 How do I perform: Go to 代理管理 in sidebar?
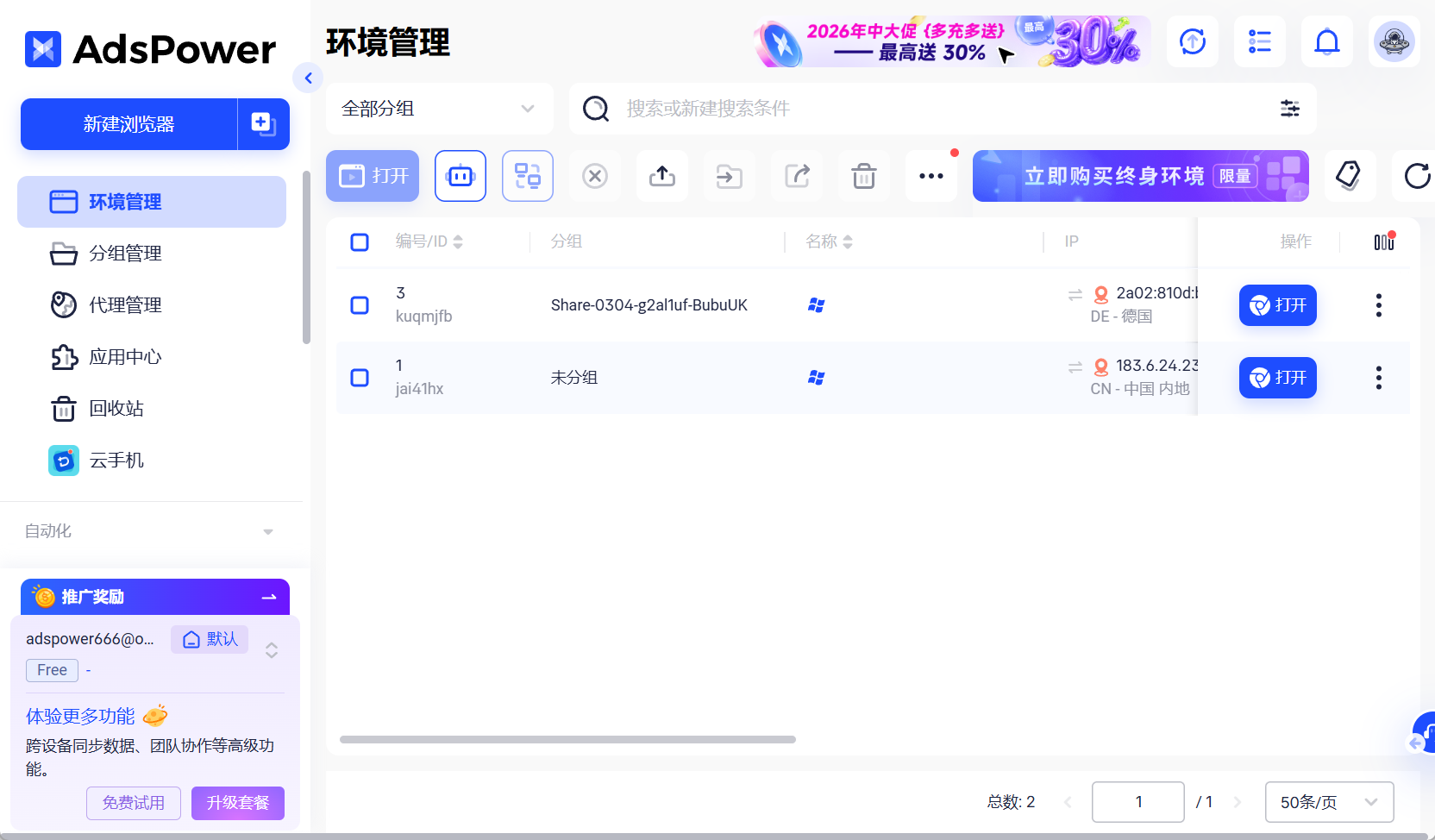(x=152, y=305)
